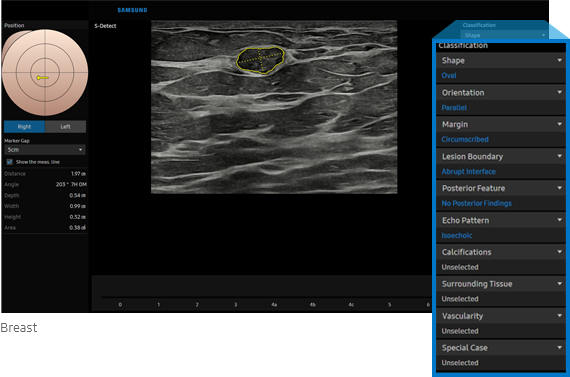The height and width of the screenshot is (377, 570).
Task: Select the Left breast button
Action: [x=65, y=127]
